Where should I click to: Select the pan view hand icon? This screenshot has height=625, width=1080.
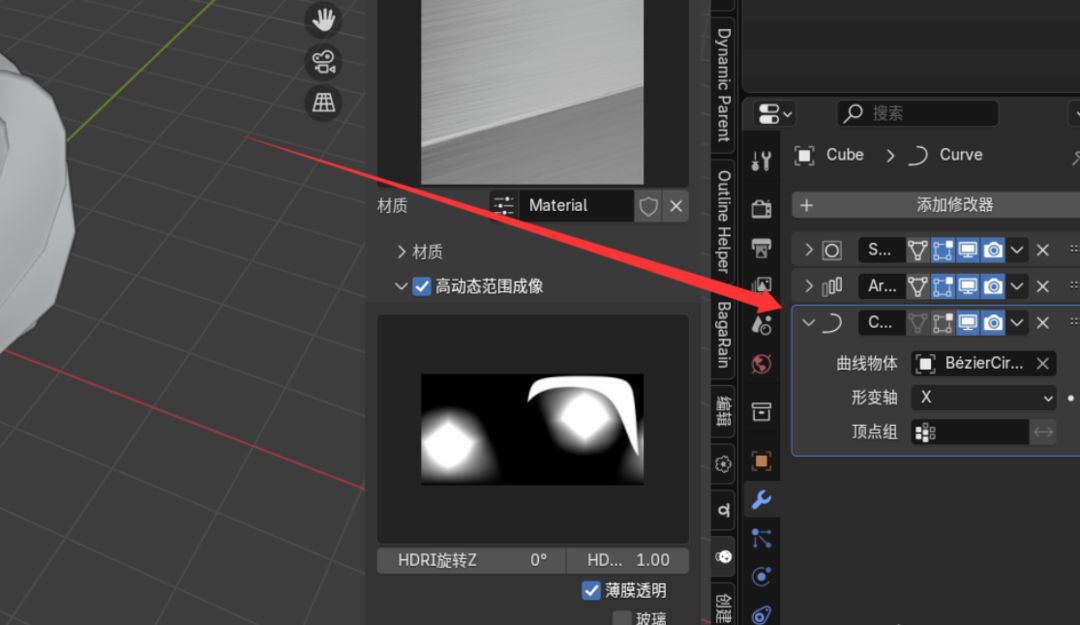(323, 20)
